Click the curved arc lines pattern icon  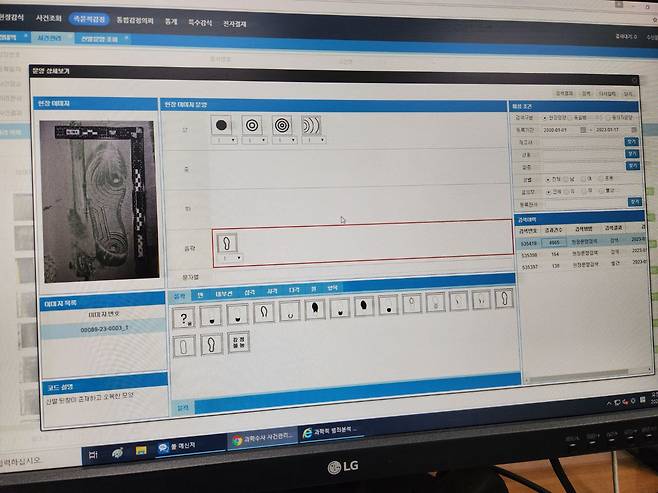(313, 127)
